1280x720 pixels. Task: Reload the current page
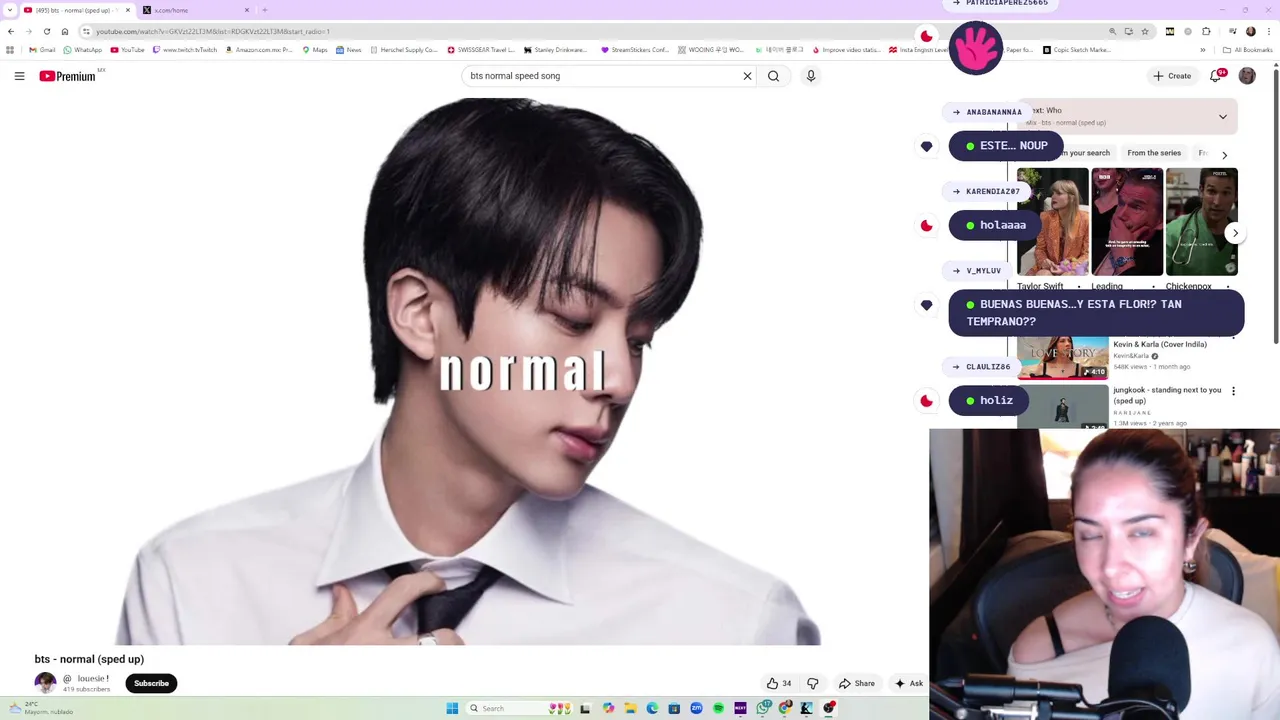[x=46, y=31]
